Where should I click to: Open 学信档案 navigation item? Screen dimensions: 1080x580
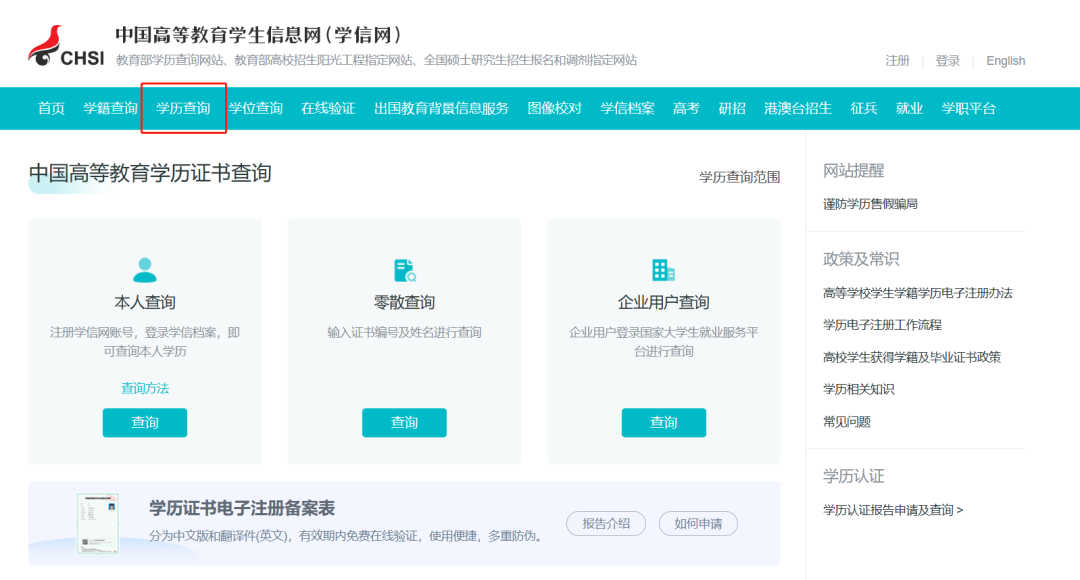point(627,108)
